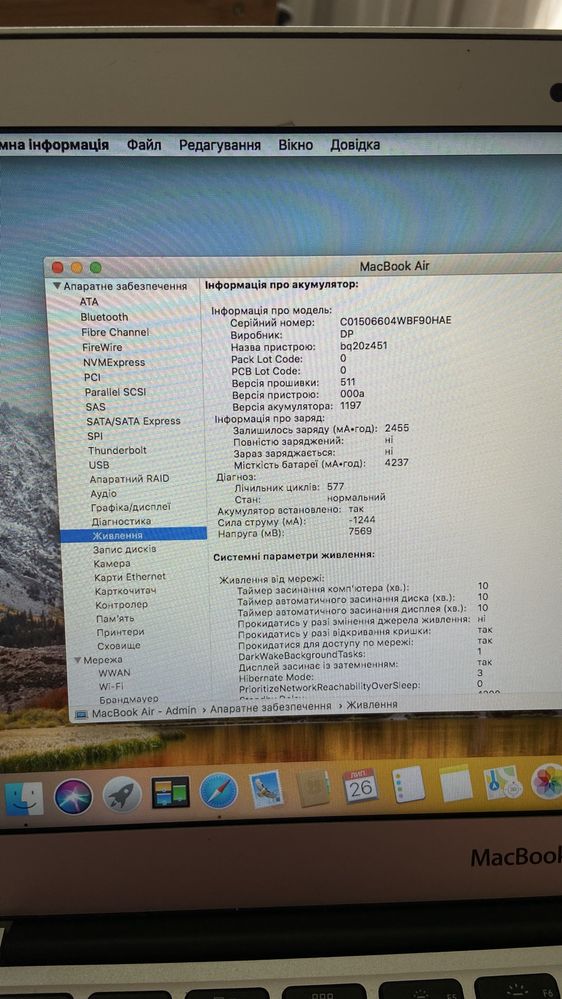The width and height of the screenshot is (562, 999).
Task: Open the Системна інформація app menu
Action: pos(54,145)
